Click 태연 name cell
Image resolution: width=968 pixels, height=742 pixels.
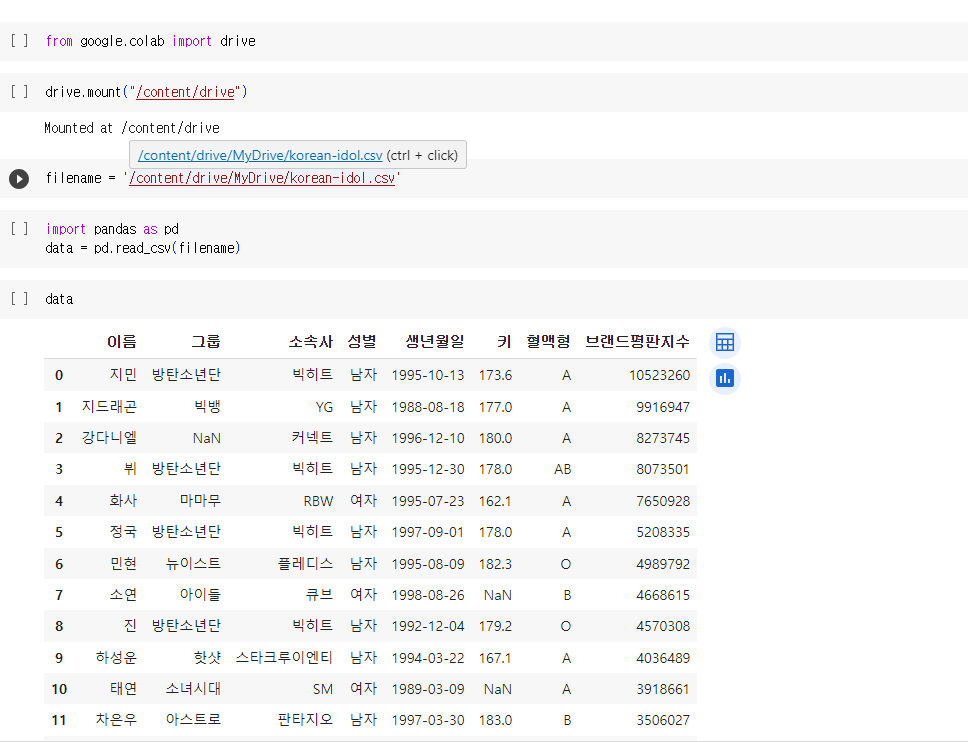[x=123, y=688]
